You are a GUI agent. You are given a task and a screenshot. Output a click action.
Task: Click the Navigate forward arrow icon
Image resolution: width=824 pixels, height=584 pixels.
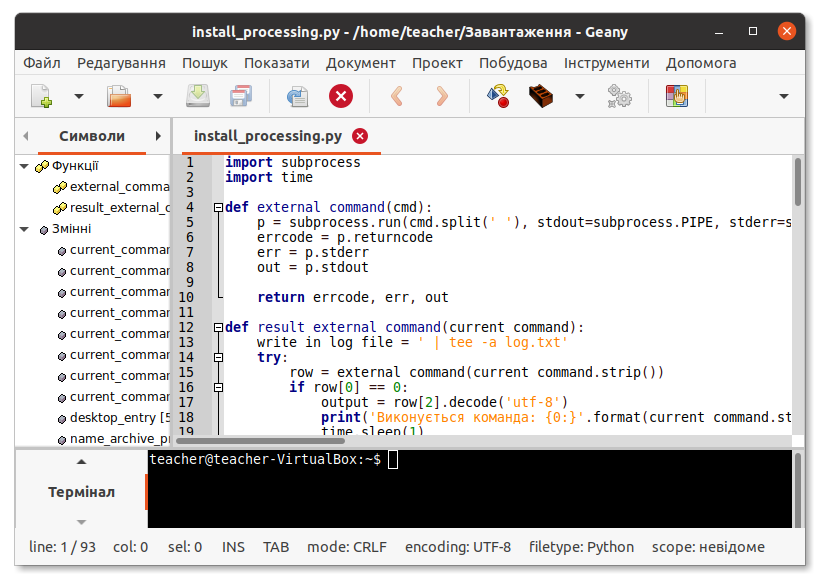(441, 96)
